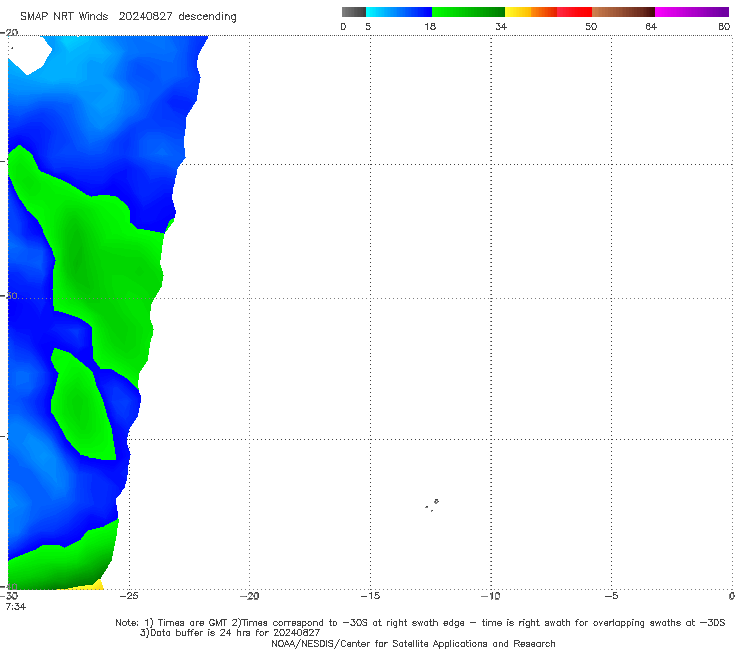Click the color bar label '64'
740x650 pixels.
[x=651, y=26]
